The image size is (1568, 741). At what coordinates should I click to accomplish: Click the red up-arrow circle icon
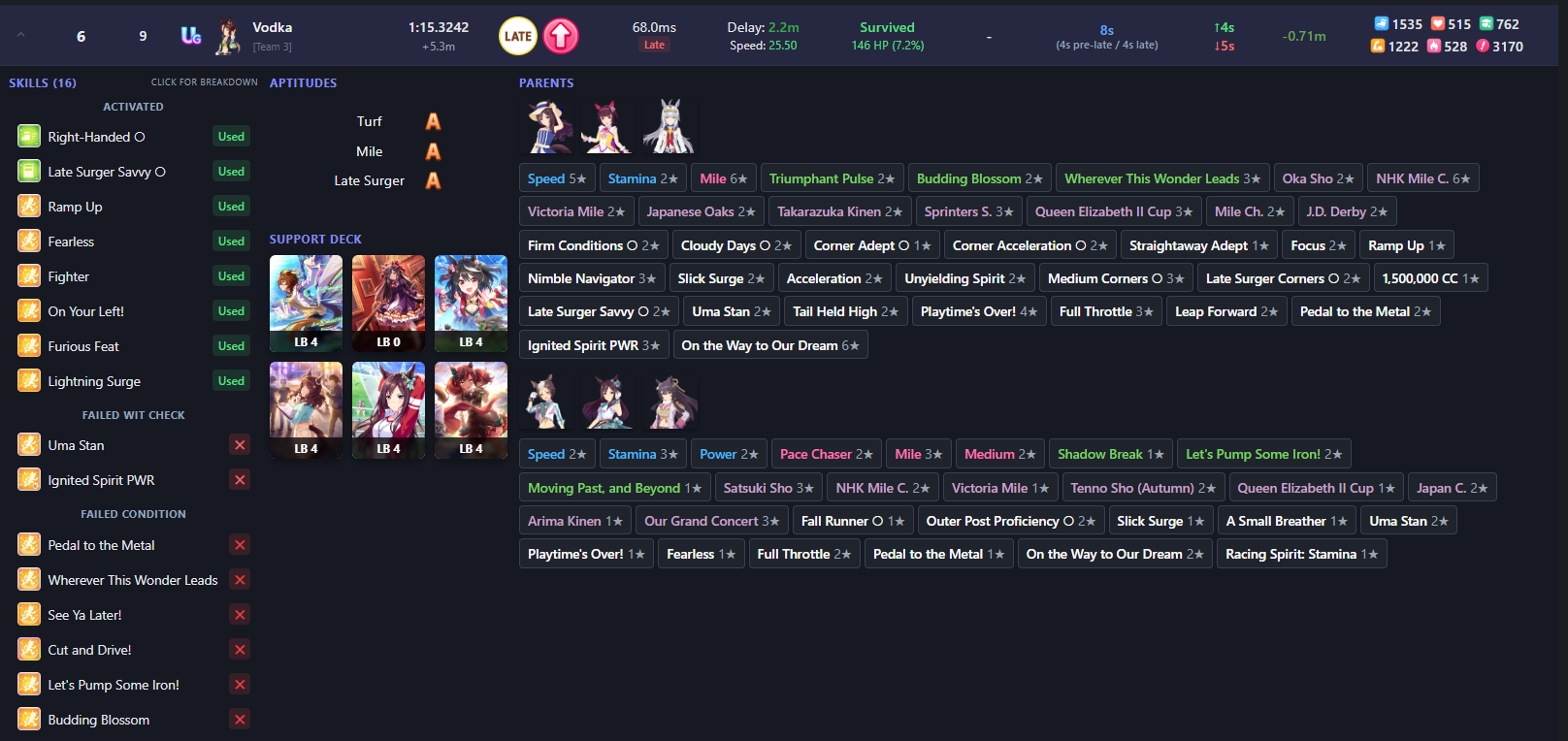tap(560, 36)
